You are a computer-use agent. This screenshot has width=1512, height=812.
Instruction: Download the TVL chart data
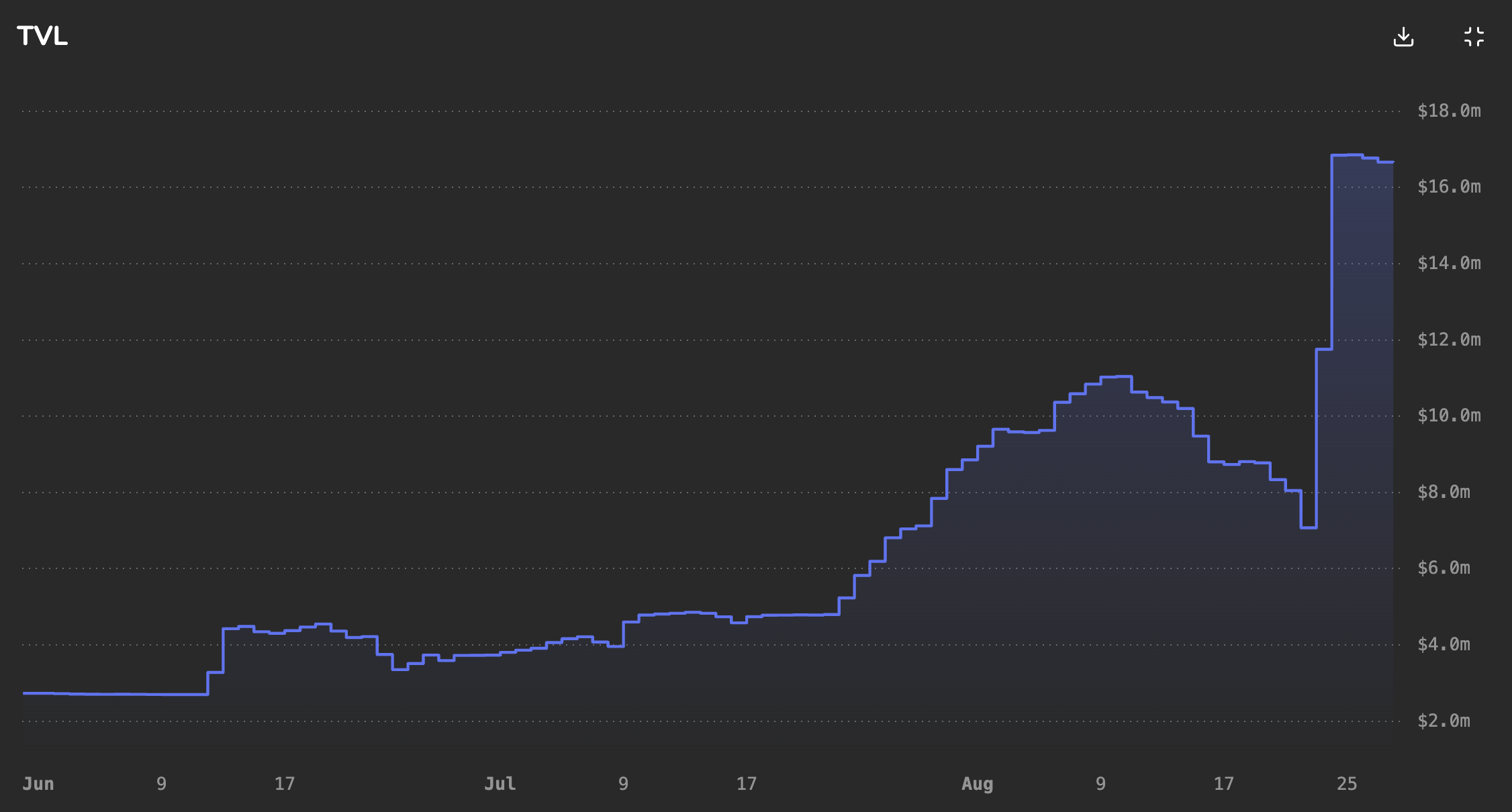point(1403,37)
